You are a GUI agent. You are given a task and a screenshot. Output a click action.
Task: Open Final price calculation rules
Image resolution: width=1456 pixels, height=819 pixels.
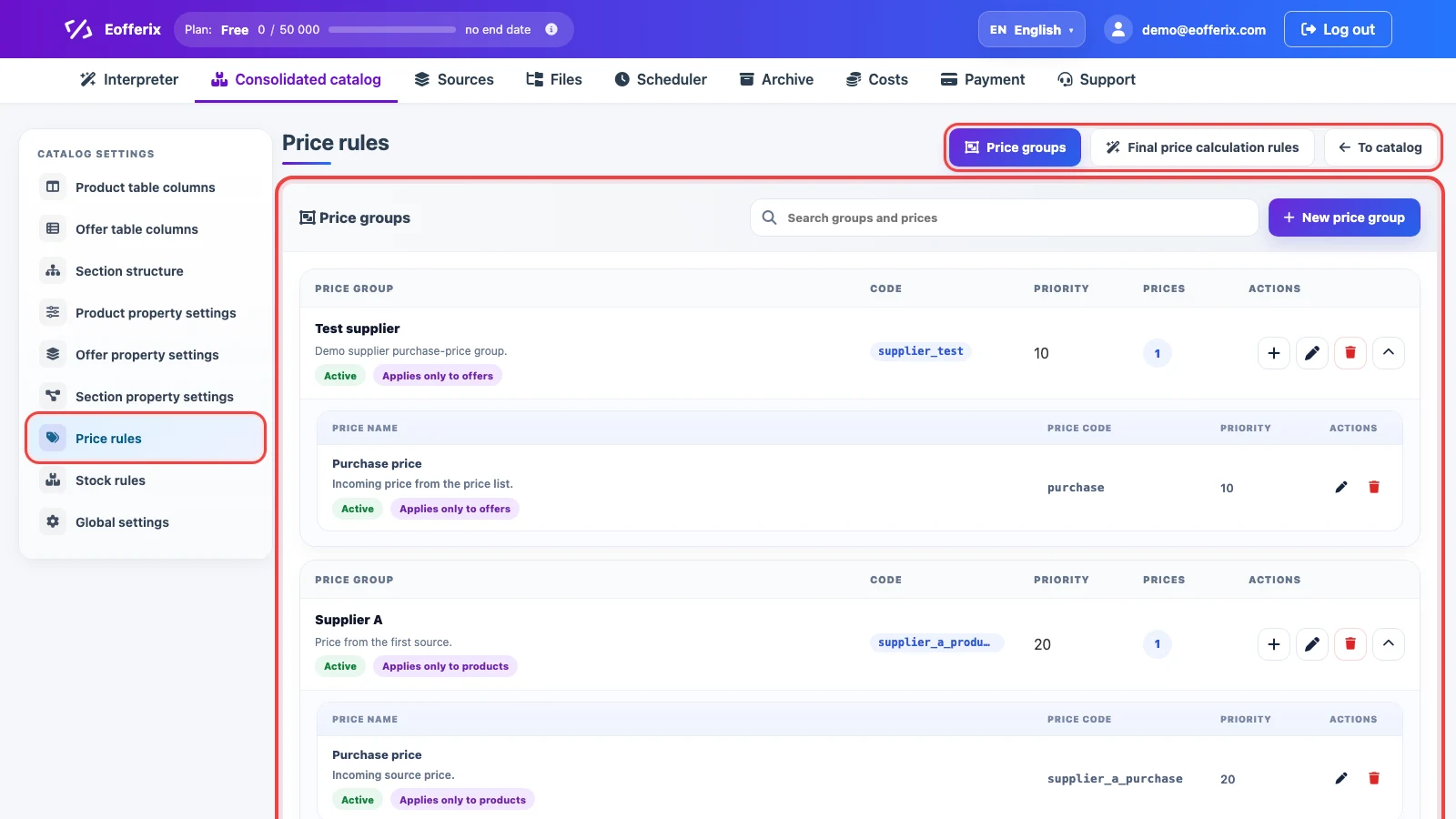(1202, 147)
